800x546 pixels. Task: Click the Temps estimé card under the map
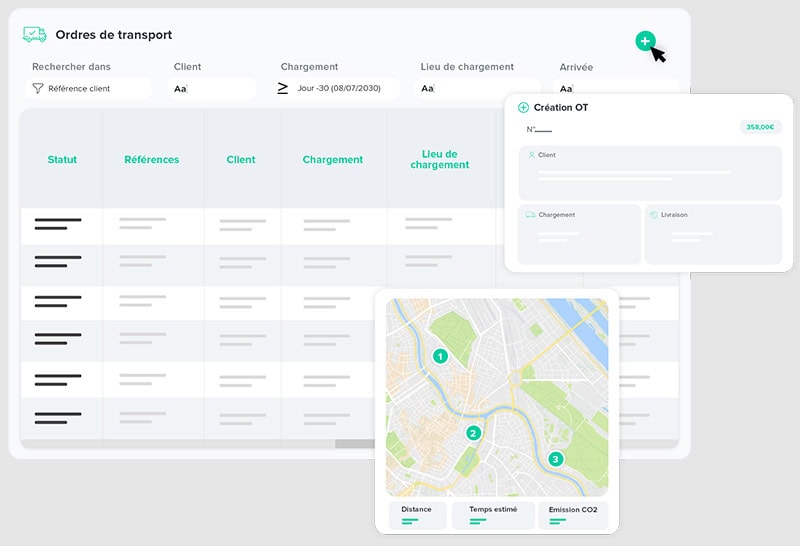pos(494,514)
